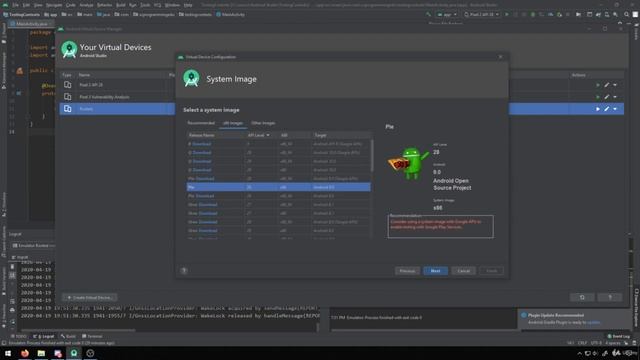Click the Previous button in the dialog
This screenshot has width=640, height=360.
[407, 271]
